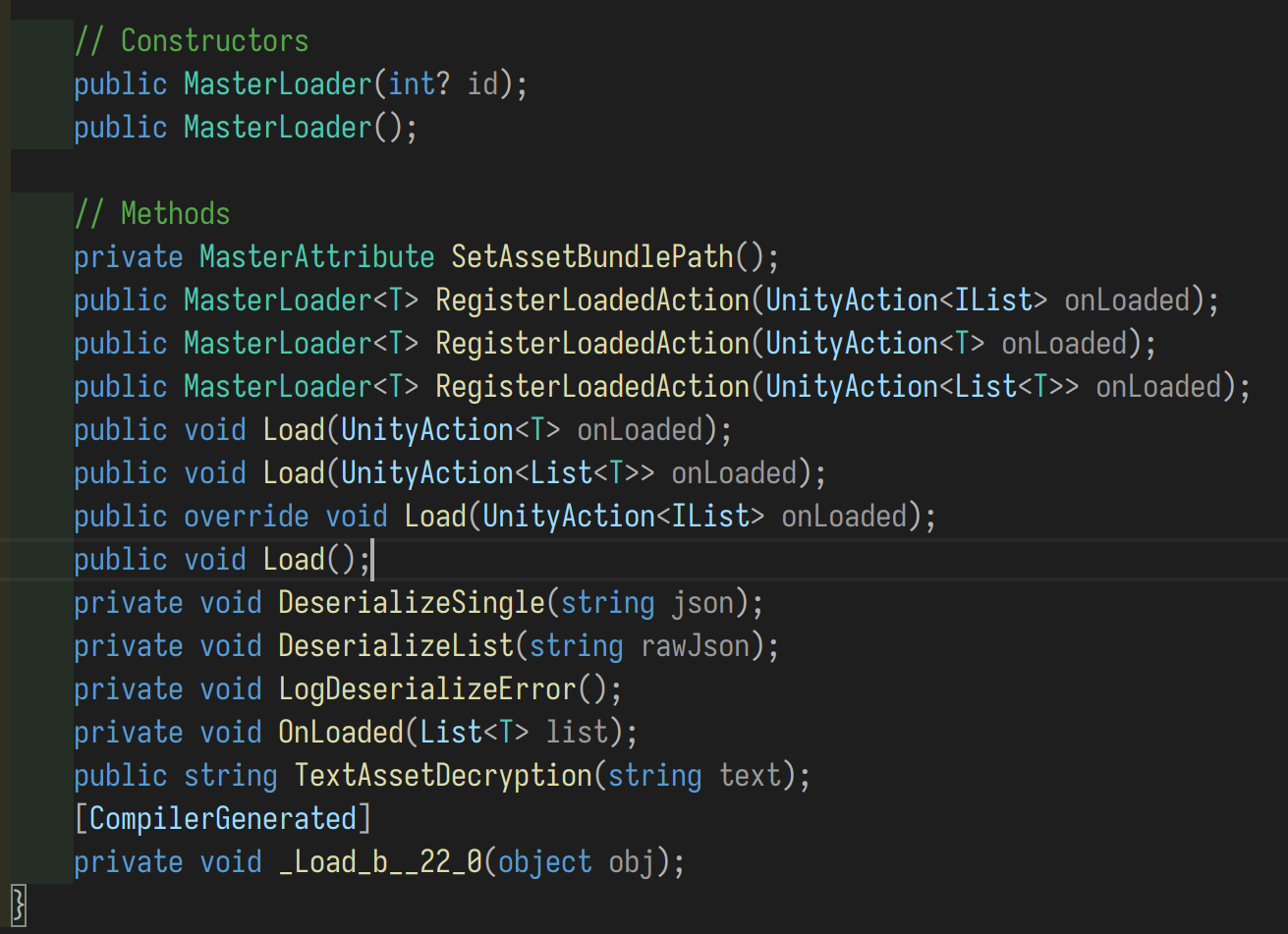Click SetAssetBundlePath method name
The height and width of the screenshot is (934, 1288).
pyautogui.click(x=592, y=257)
